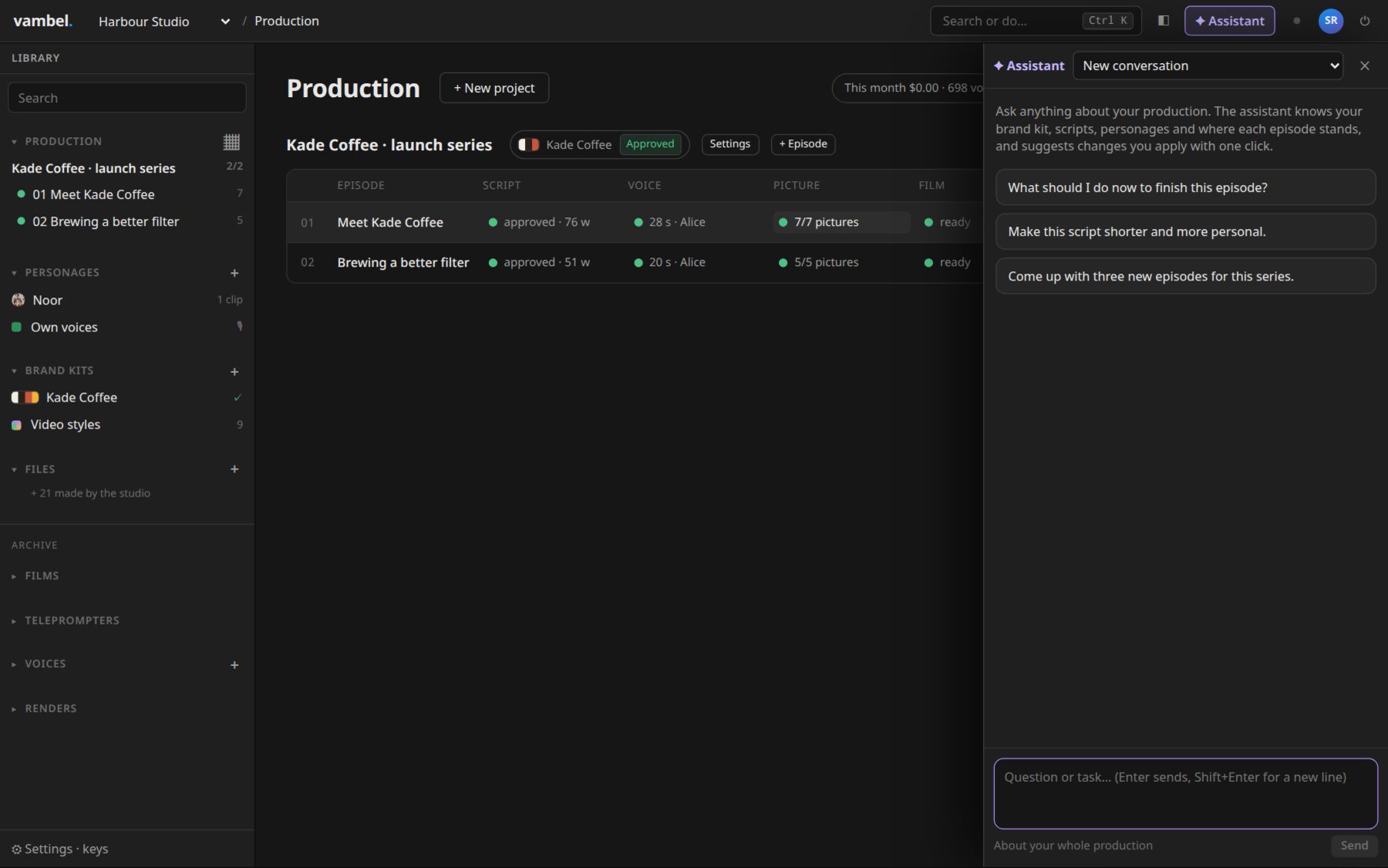1388x868 pixels.
Task: Focus the Question or task input box
Action: tap(1185, 793)
